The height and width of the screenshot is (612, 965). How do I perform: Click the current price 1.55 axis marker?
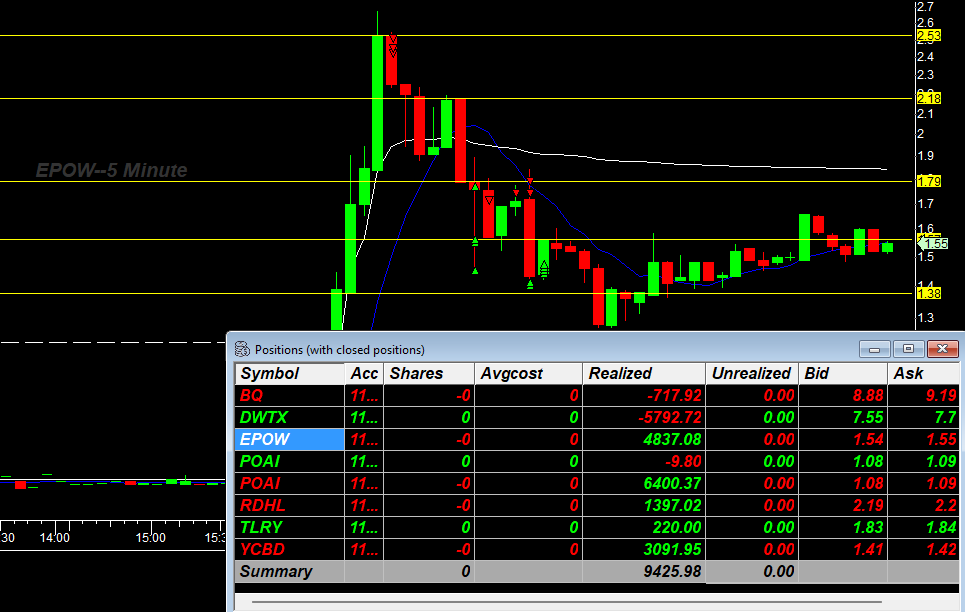[934, 243]
